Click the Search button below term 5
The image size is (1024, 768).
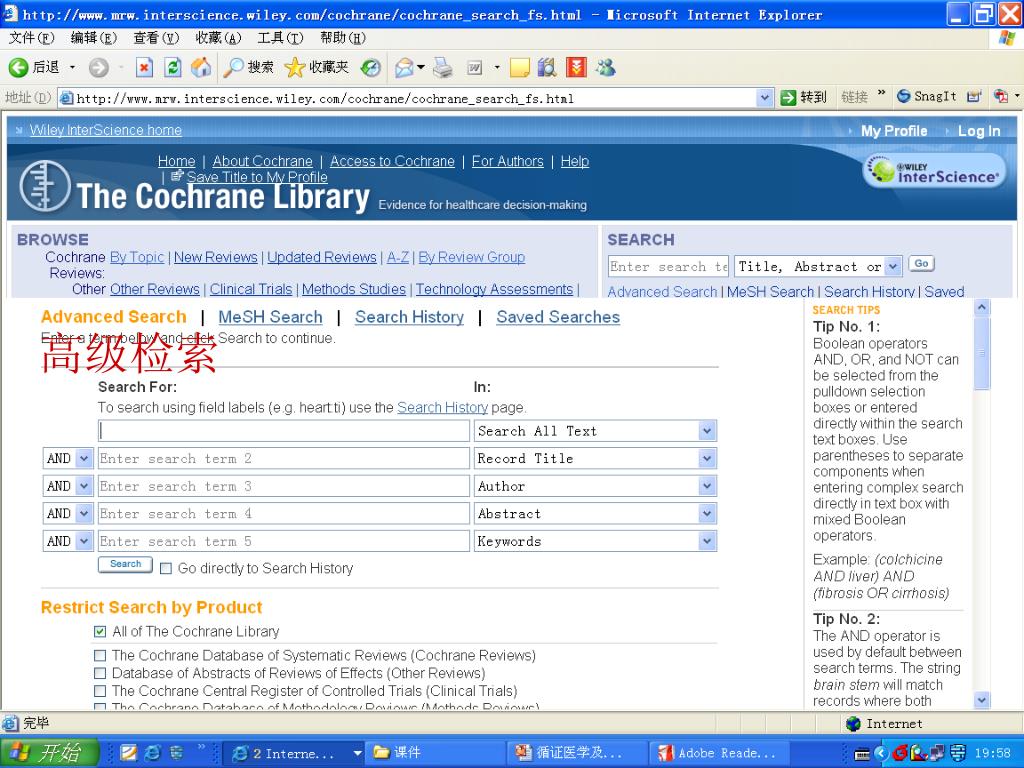pos(125,564)
